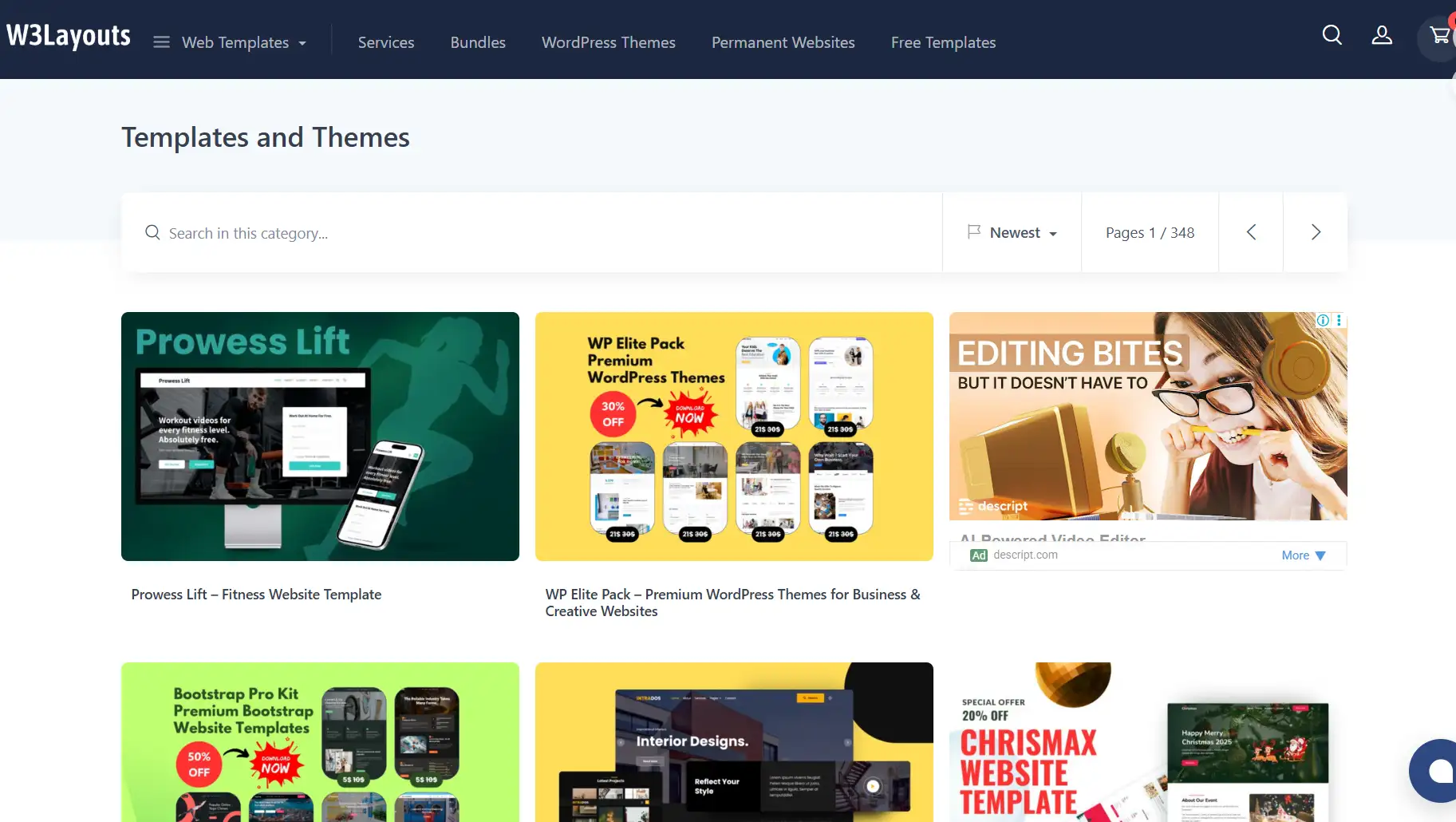
Task: Open Permanent Websites menu item
Action: pyautogui.click(x=783, y=42)
